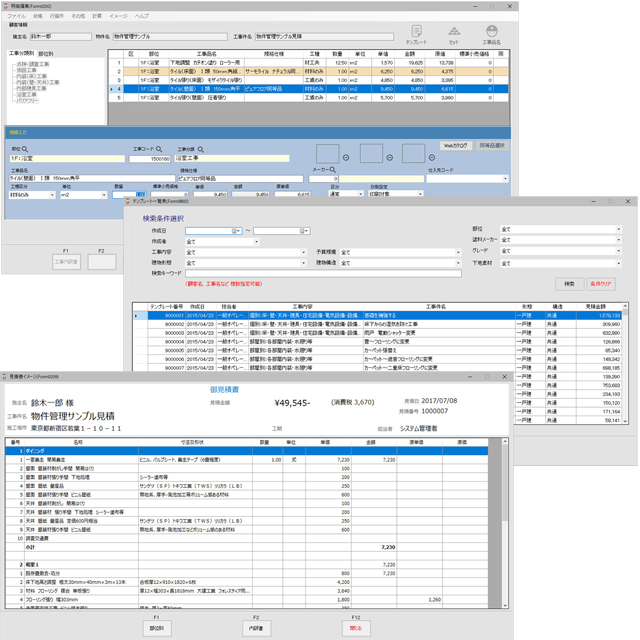Click the magnifier icon next to 工事コード
The height and width of the screenshot is (640, 640).
tap(157, 147)
